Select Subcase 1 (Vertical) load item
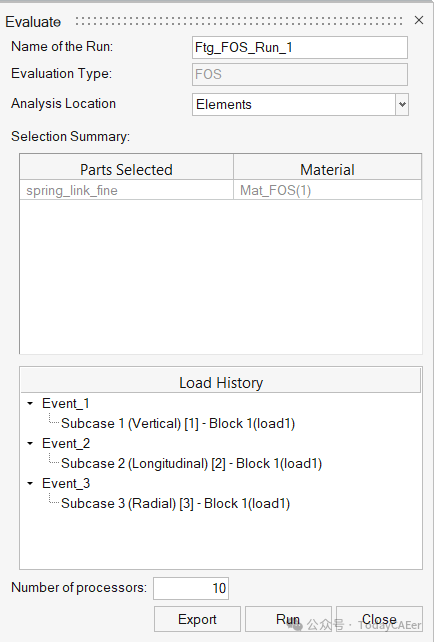Viewport: 434px width, 642px height. pyautogui.click(x=178, y=423)
